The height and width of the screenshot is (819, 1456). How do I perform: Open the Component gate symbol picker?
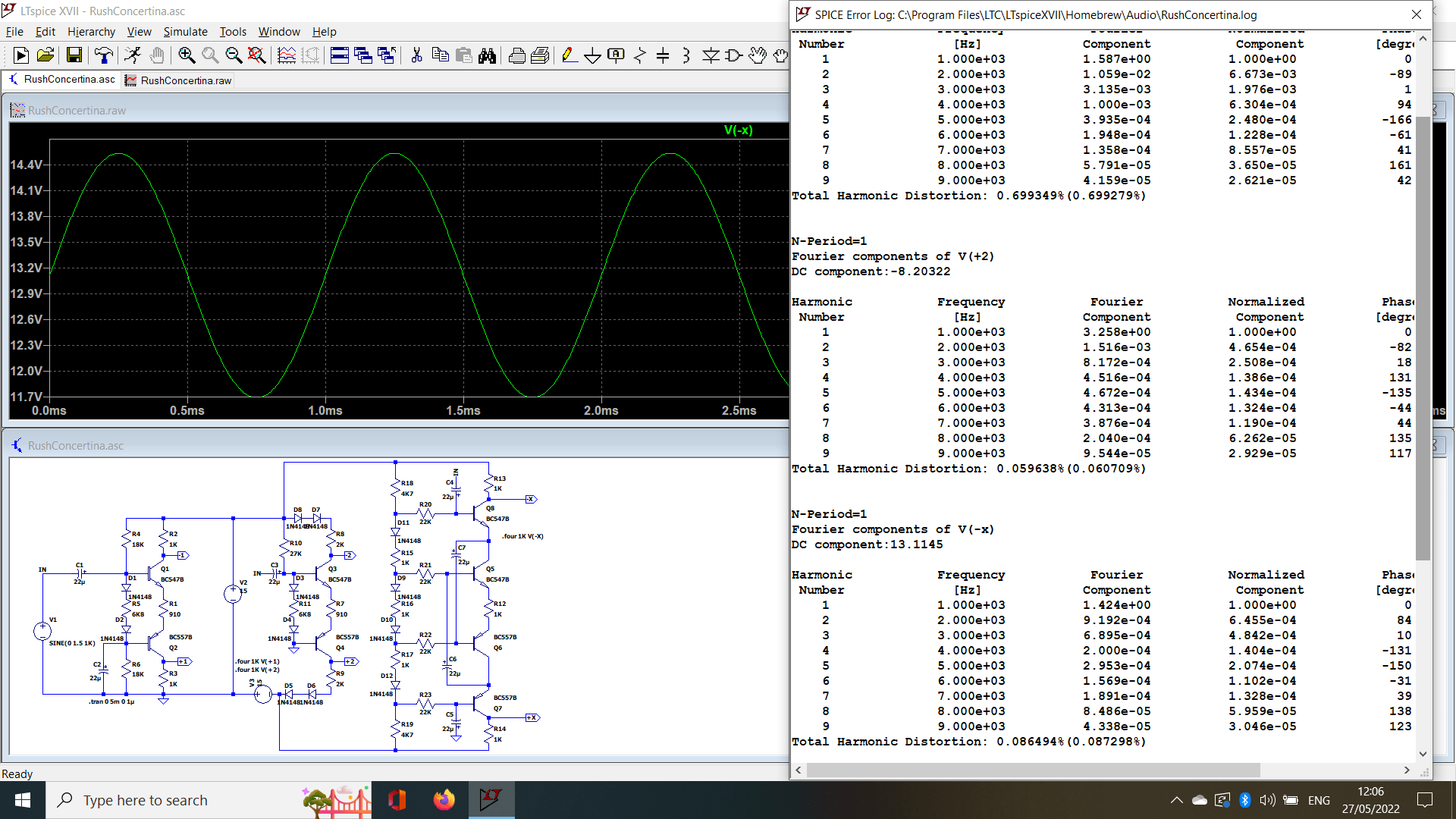click(733, 55)
